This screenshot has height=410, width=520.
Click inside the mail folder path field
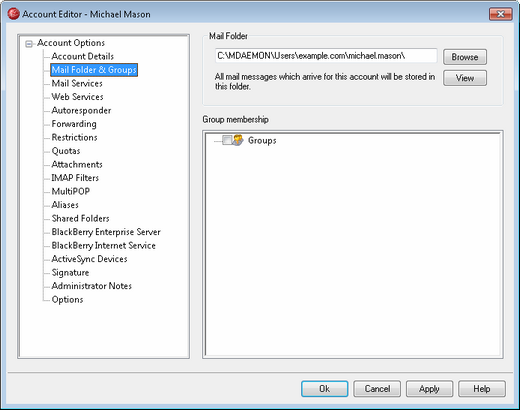pos(326,56)
